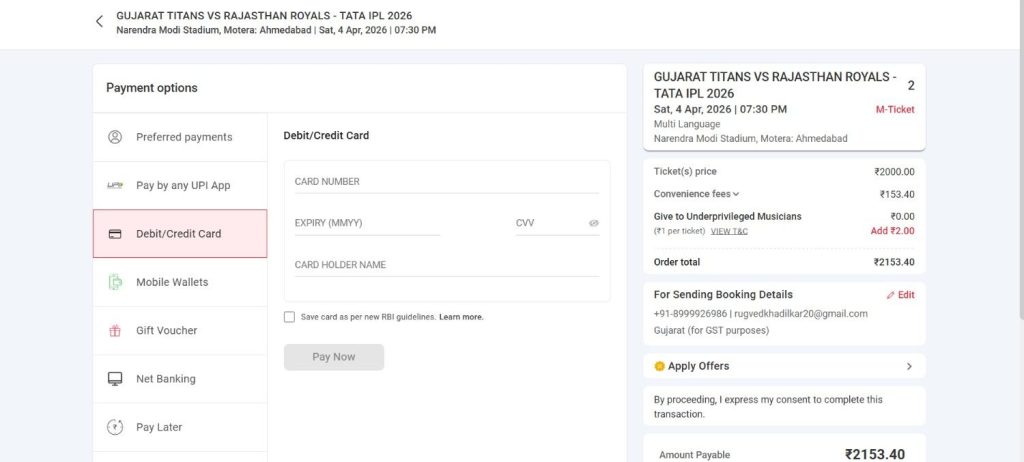Click the Mobile Wallets icon
This screenshot has height=462, width=1024.
point(115,282)
